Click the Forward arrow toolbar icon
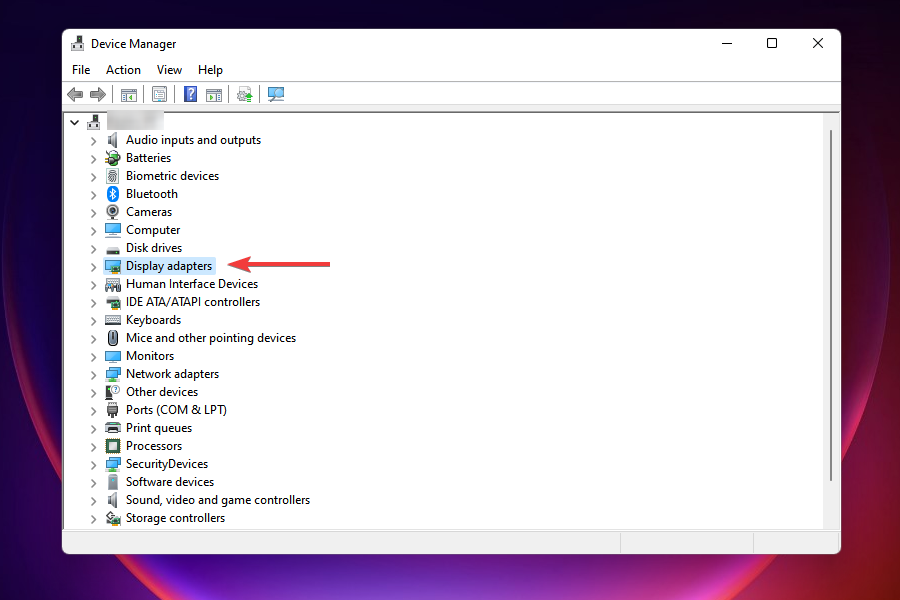The width and height of the screenshot is (900, 600). (97, 94)
